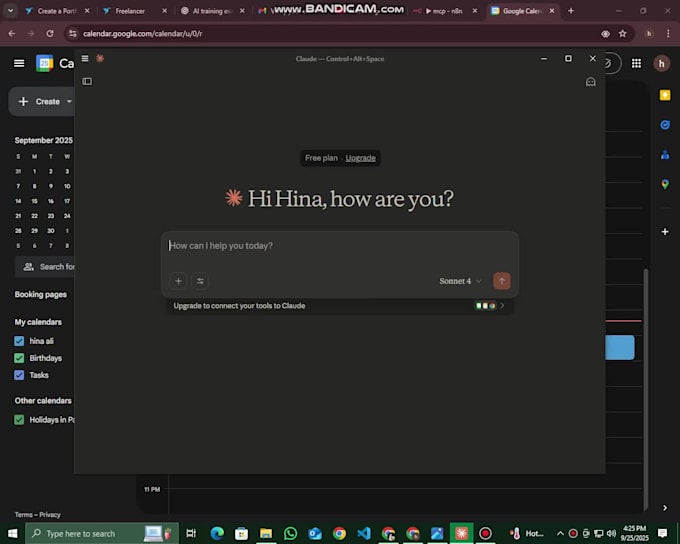Click the 'Search for people' field in Calendar

pyautogui.click(x=45, y=267)
